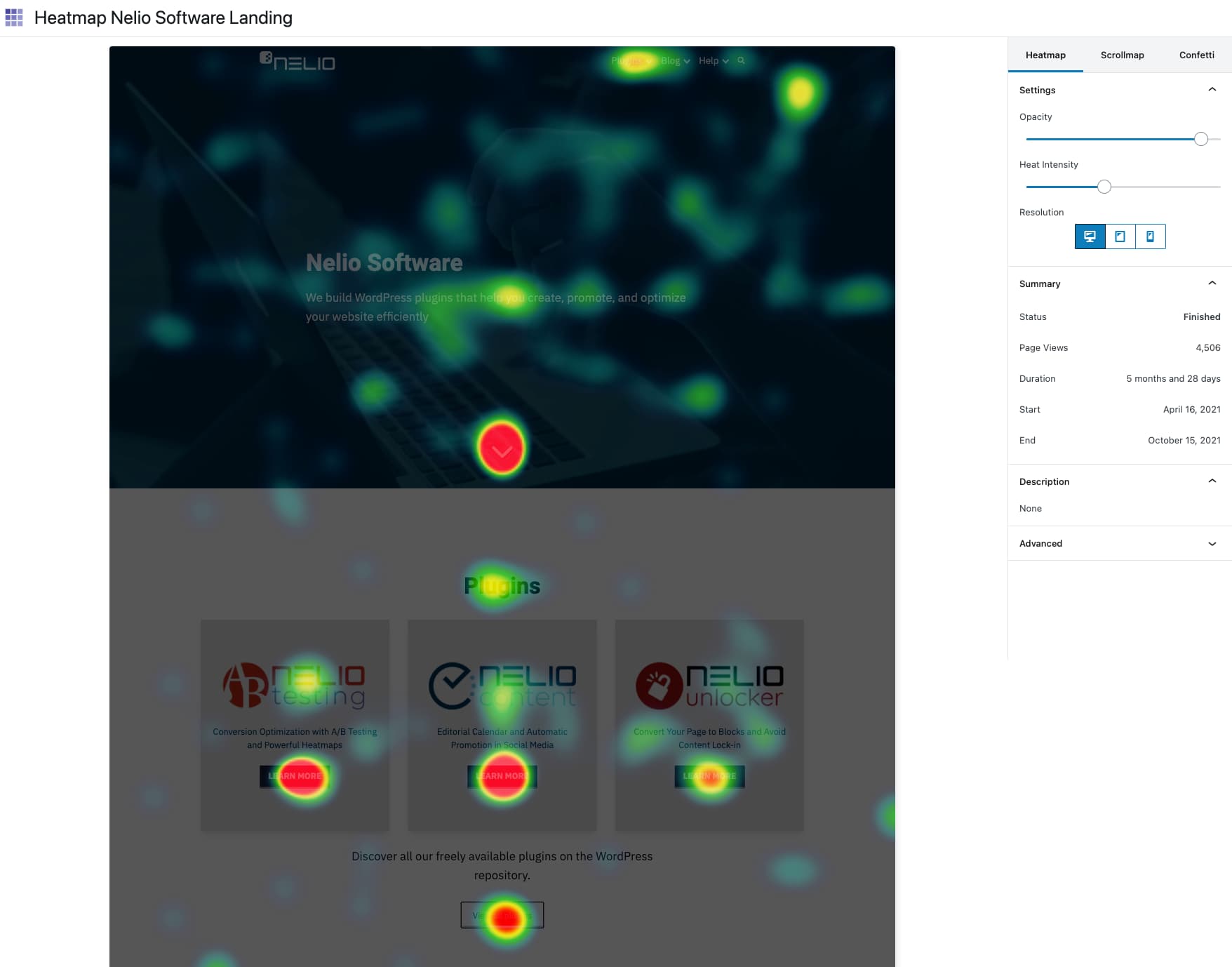1232x967 pixels.
Task: Switch to the Confetti tab
Action: coord(1196,55)
